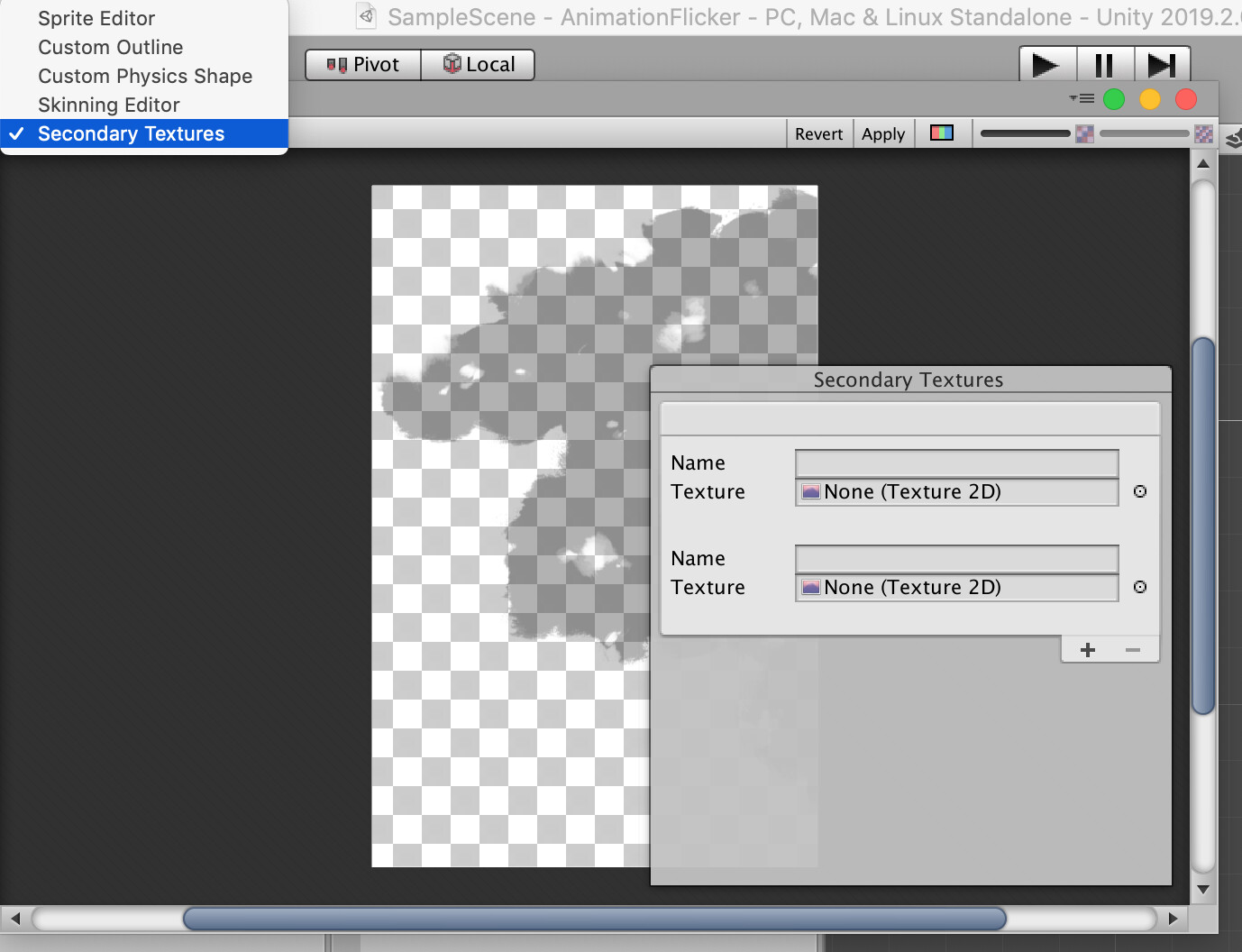
Task: Click the Apply button
Action: (x=882, y=133)
